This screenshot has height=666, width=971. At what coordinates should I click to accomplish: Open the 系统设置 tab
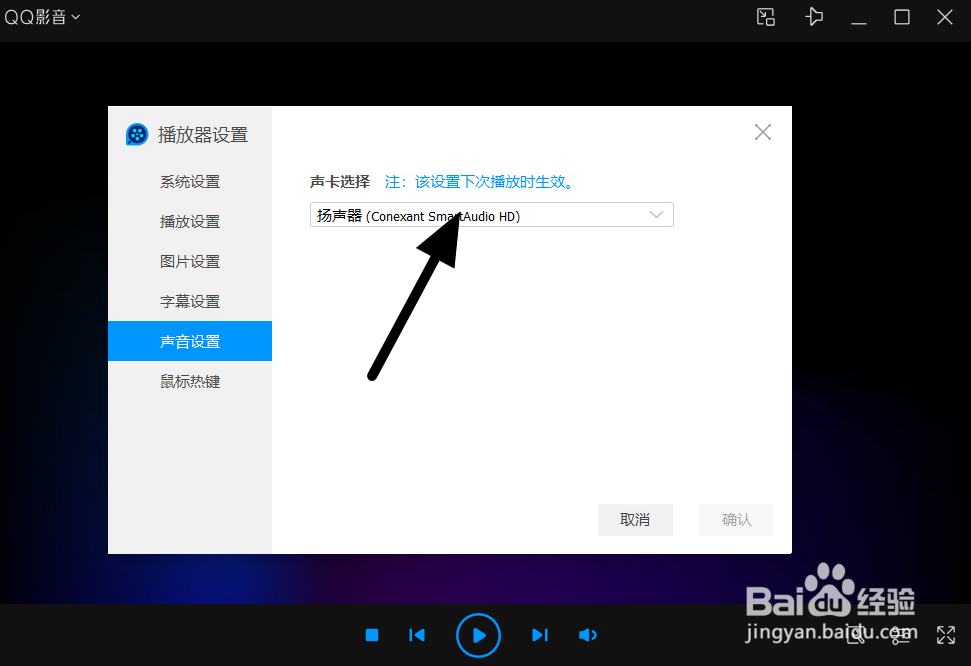pyautogui.click(x=189, y=182)
